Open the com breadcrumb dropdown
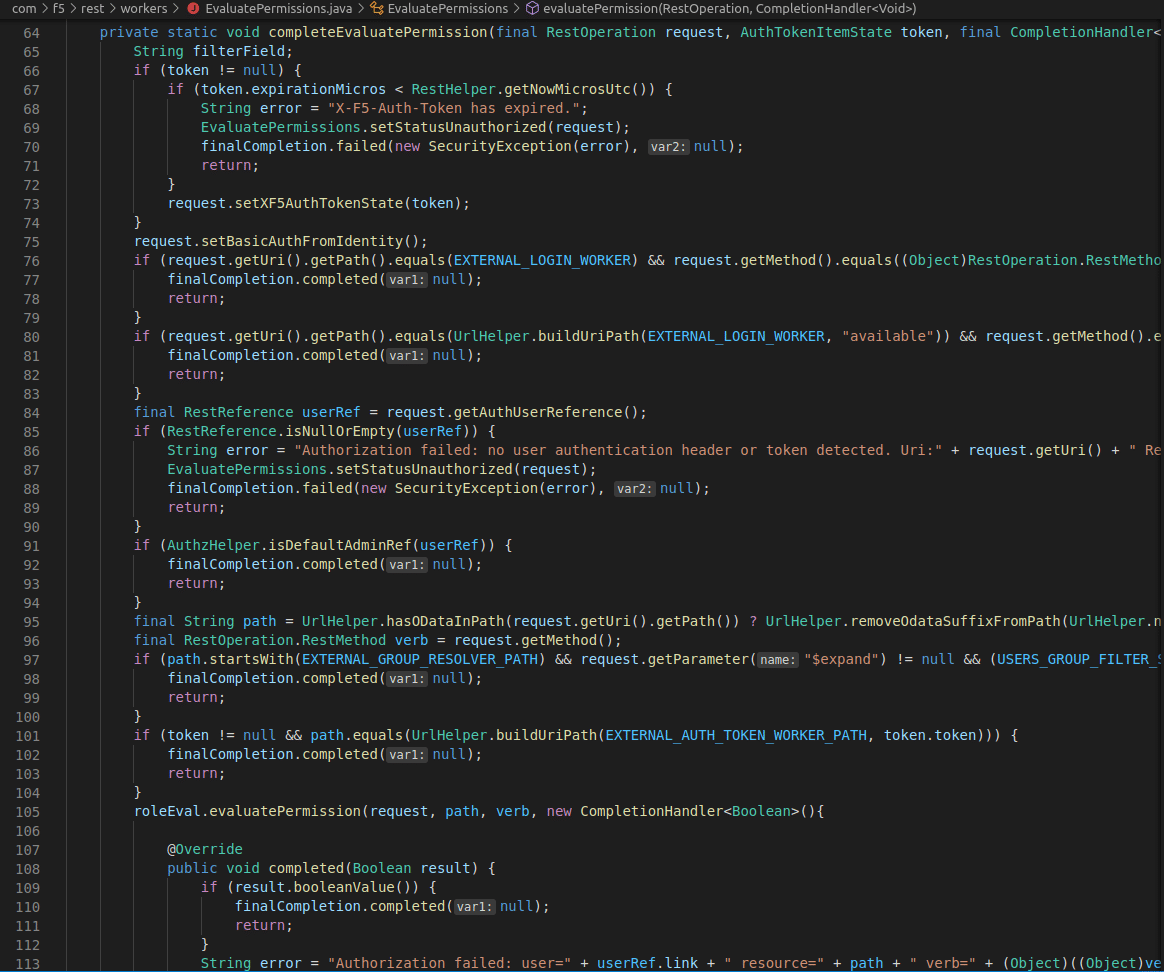The width and height of the screenshot is (1164, 972). coord(25,8)
